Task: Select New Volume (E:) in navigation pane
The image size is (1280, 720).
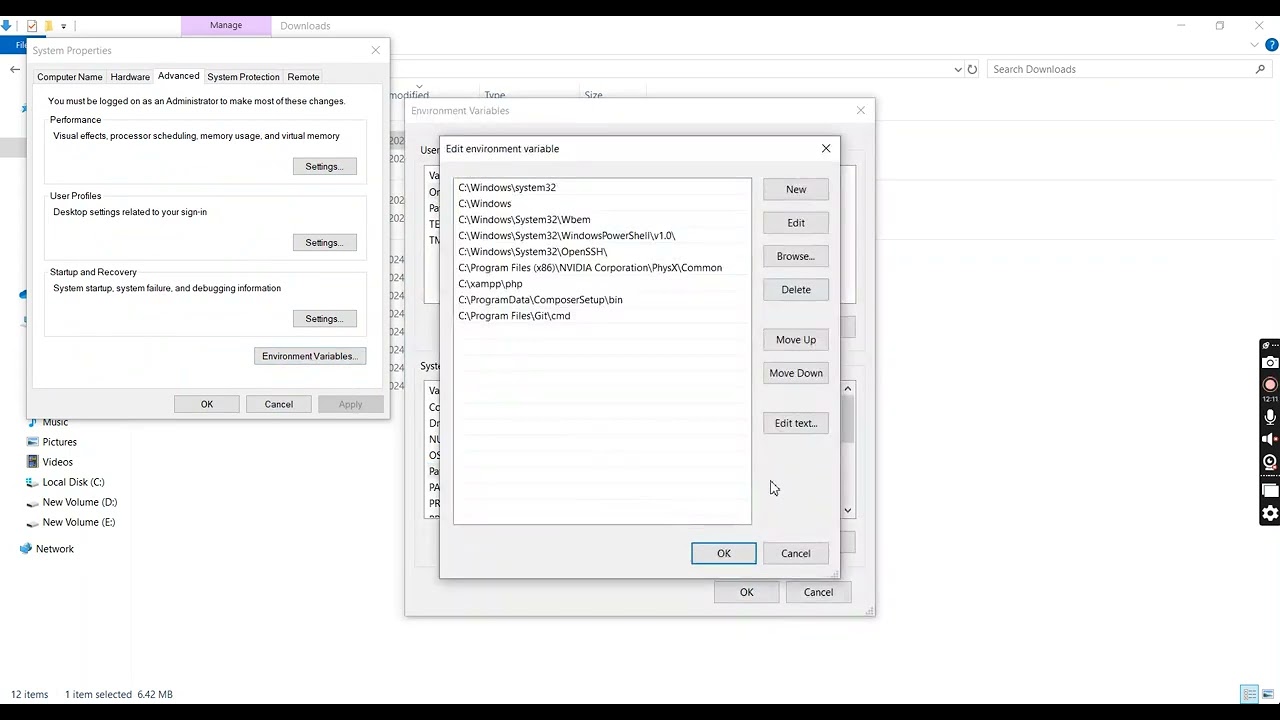Action: click(x=78, y=522)
